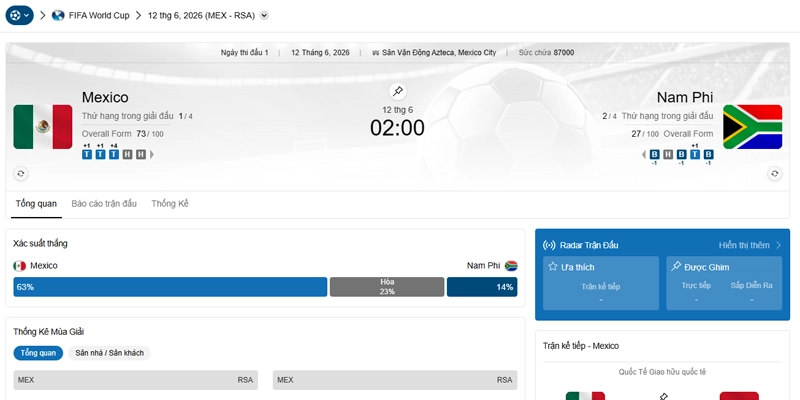Click Mexico's first H form badge
This screenshot has width=800, height=400.
coord(127,154)
